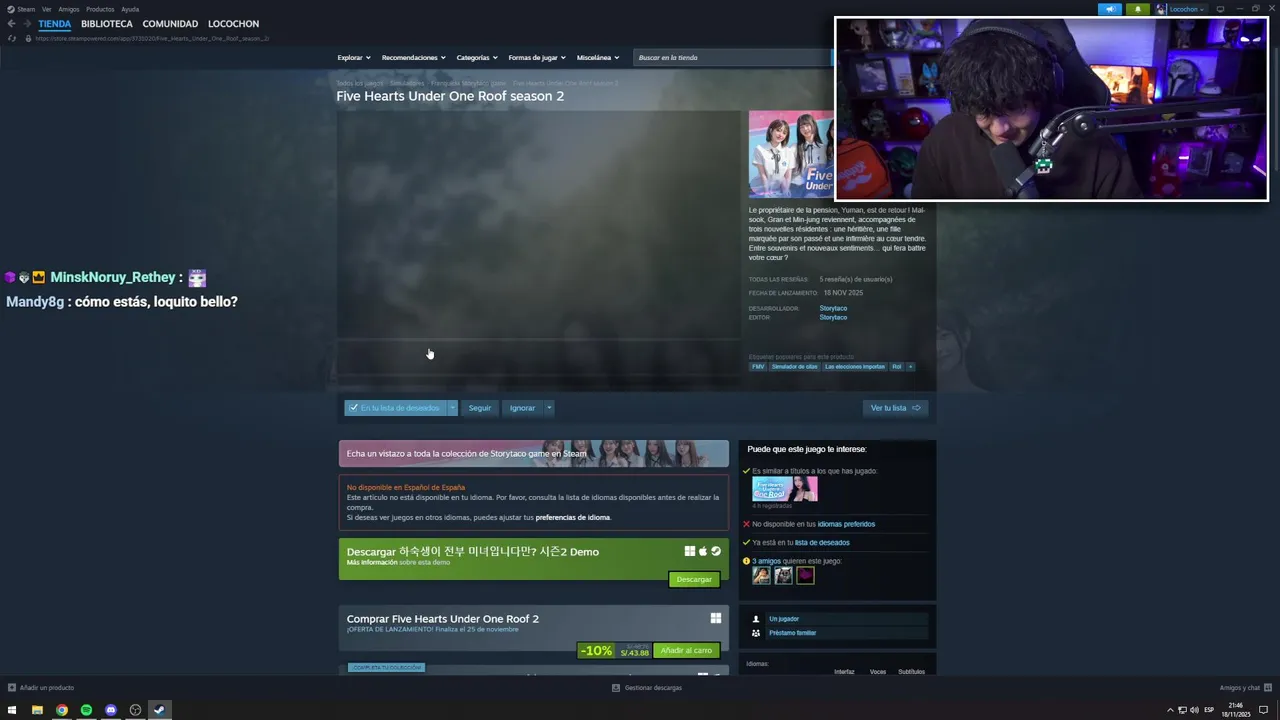Image resolution: width=1280 pixels, height=720 pixels.
Task: Open Google Chrome from the taskbar
Action: click(62, 710)
